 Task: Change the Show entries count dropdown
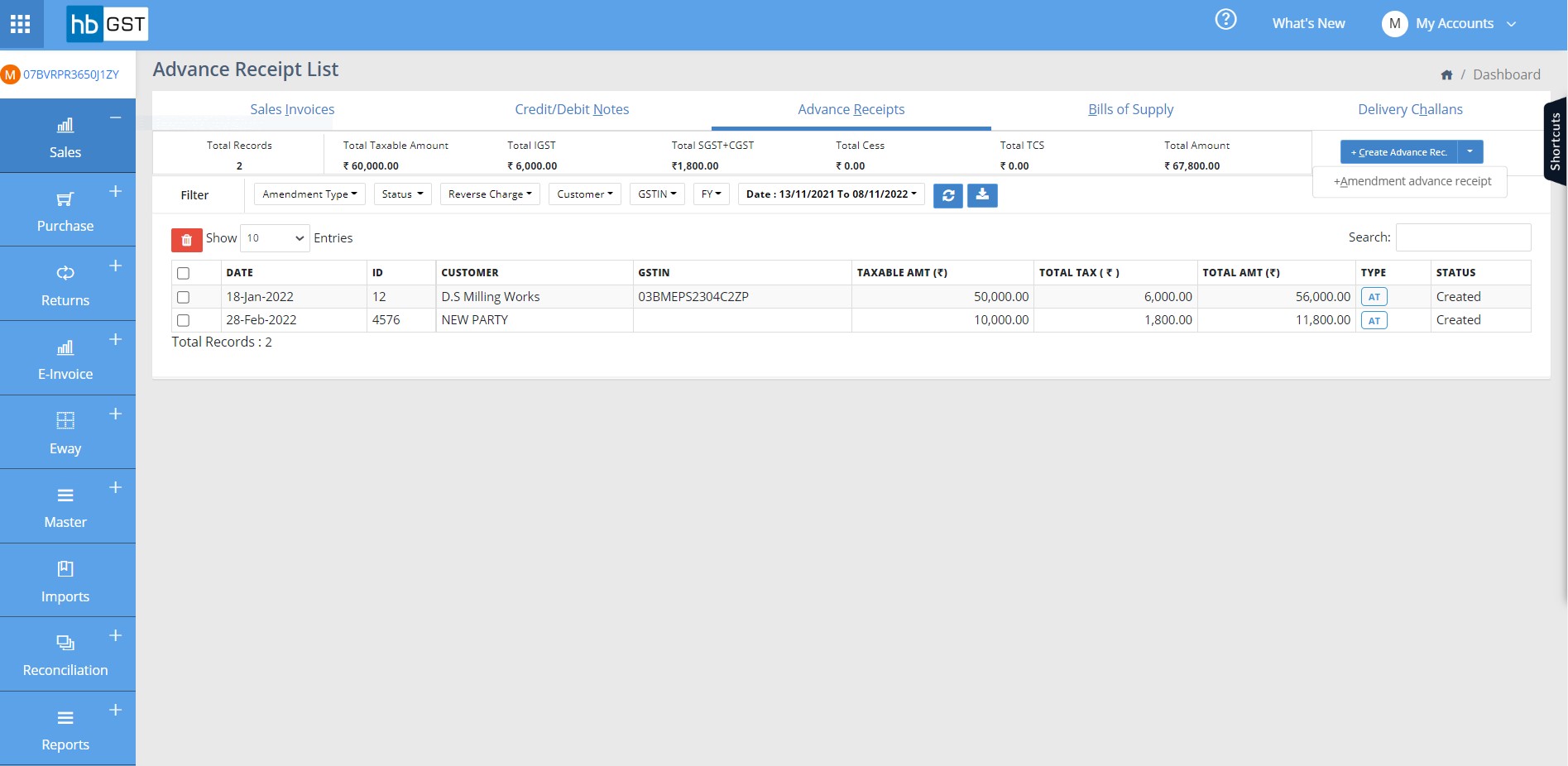[x=275, y=238]
